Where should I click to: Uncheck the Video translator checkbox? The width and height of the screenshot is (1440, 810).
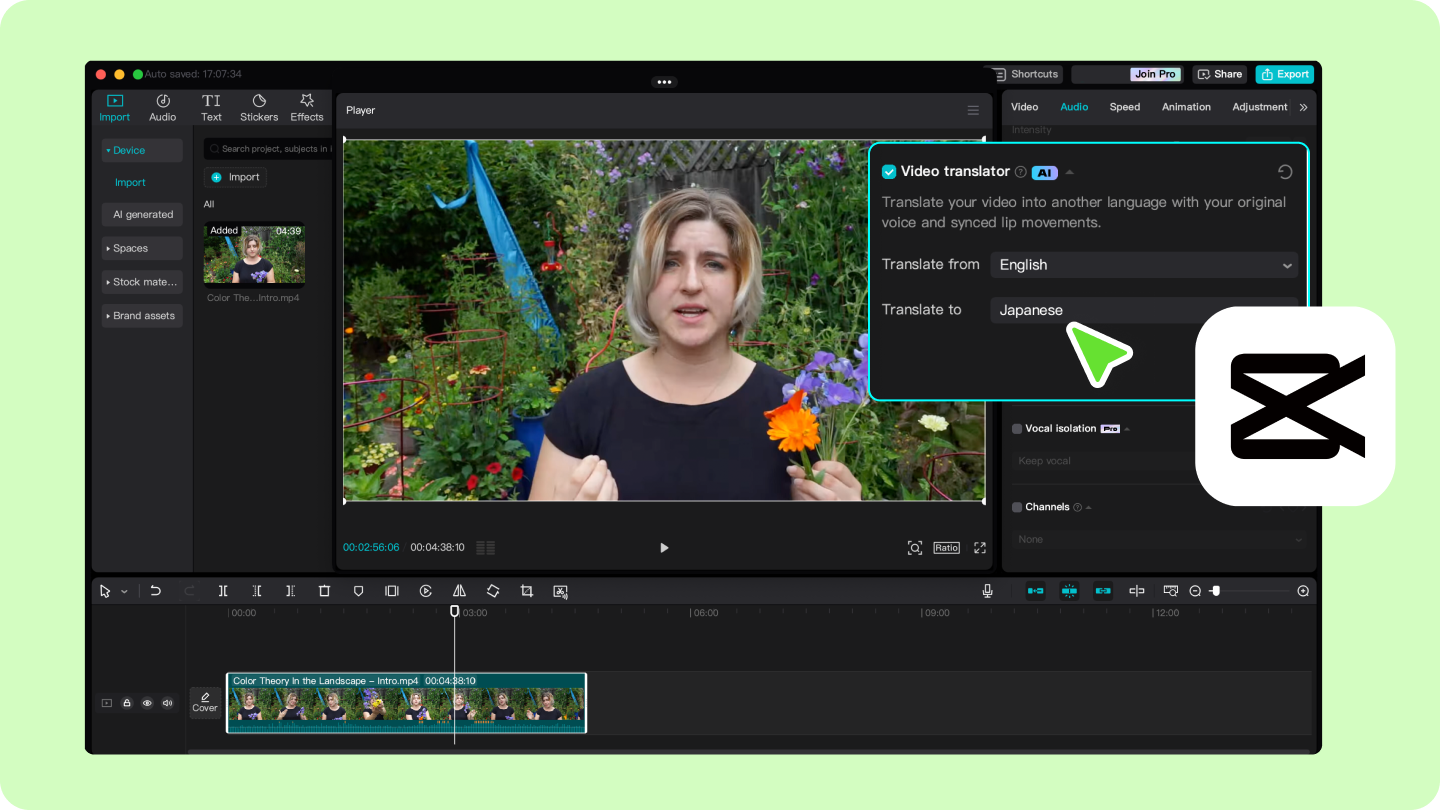tap(889, 172)
